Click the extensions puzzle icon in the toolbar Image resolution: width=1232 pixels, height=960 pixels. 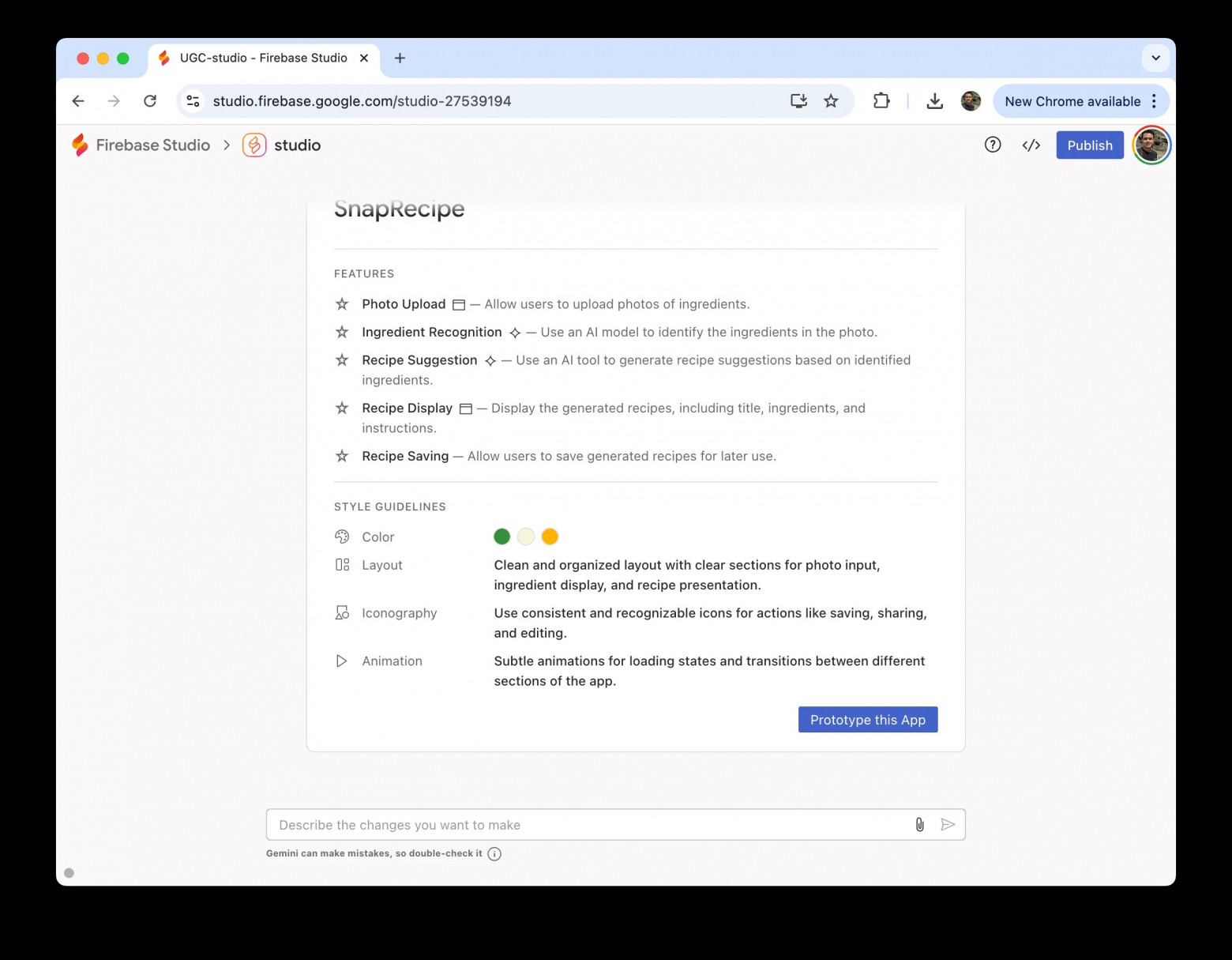(x=881, y=100)
